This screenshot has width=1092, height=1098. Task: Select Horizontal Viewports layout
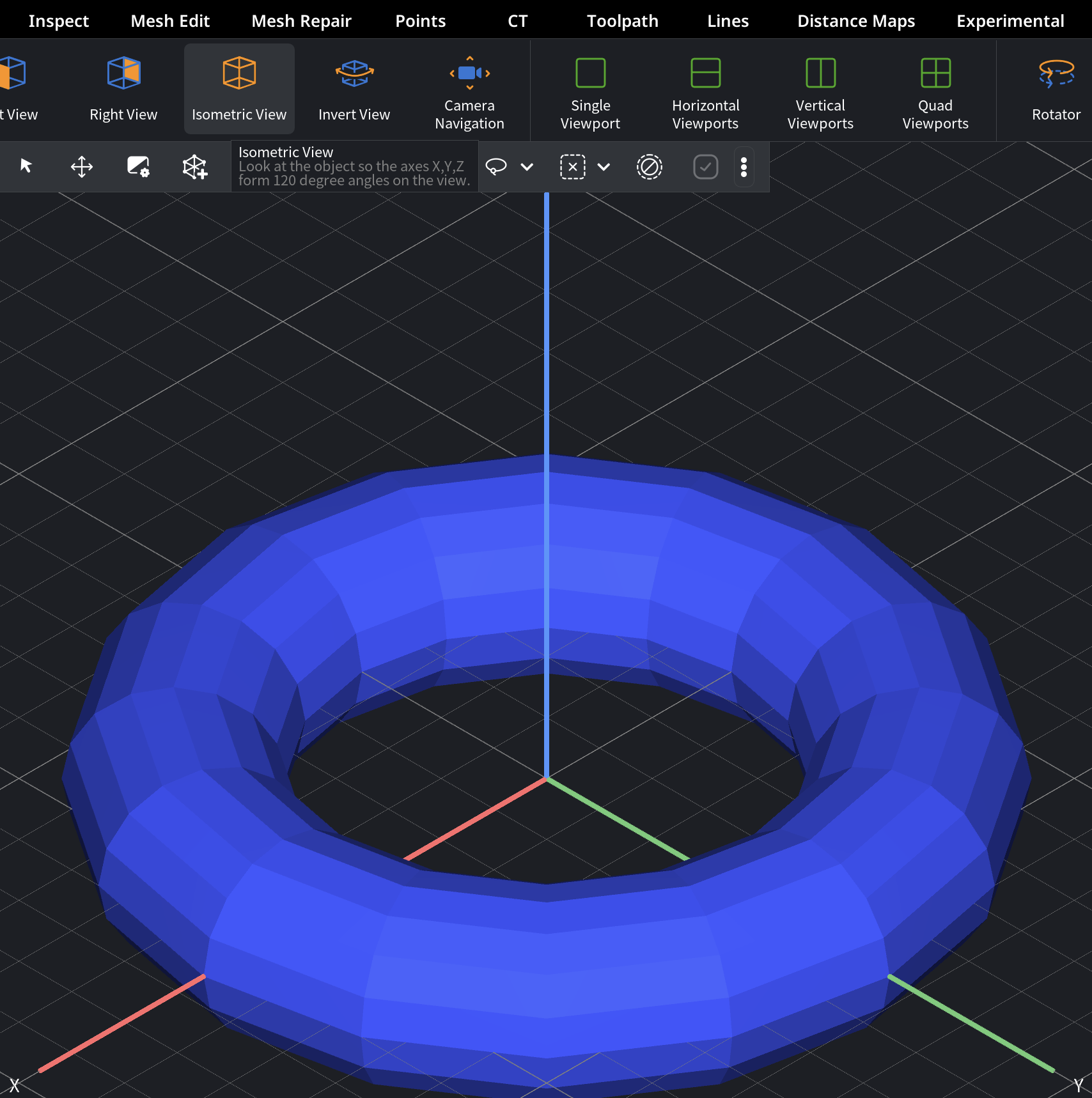[705, 89]
